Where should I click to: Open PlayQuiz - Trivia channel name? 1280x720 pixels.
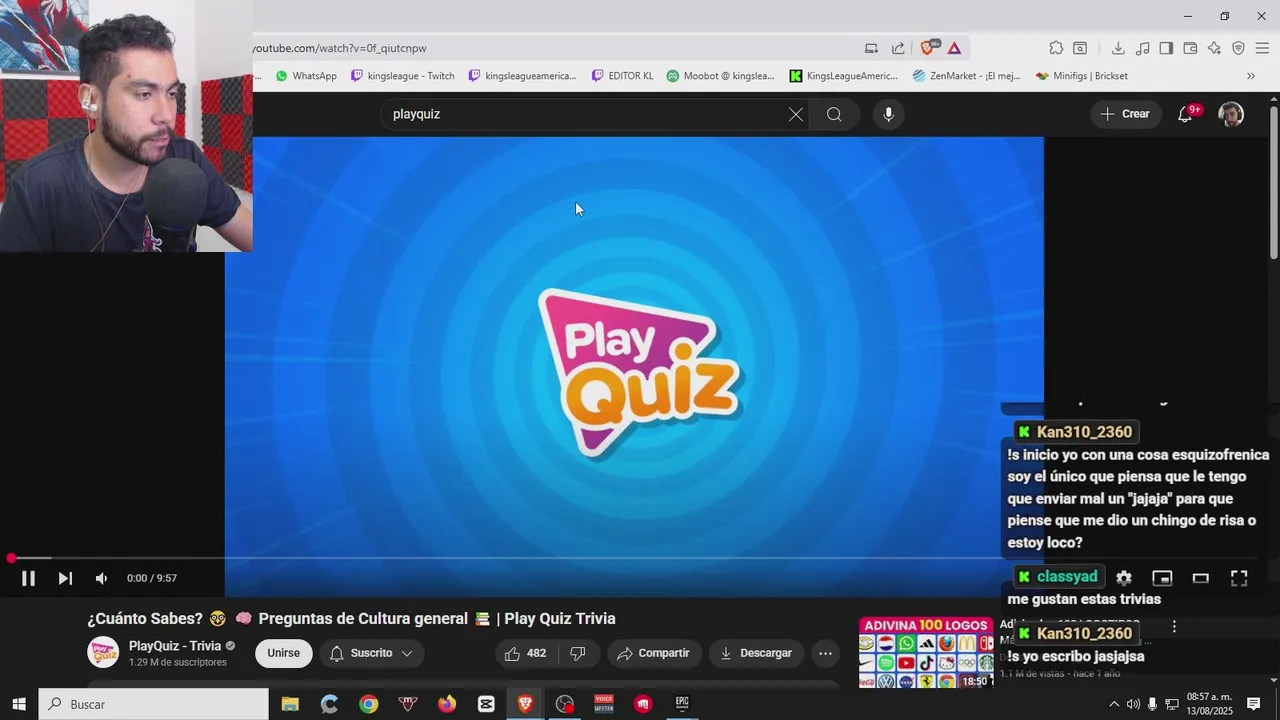174,646
